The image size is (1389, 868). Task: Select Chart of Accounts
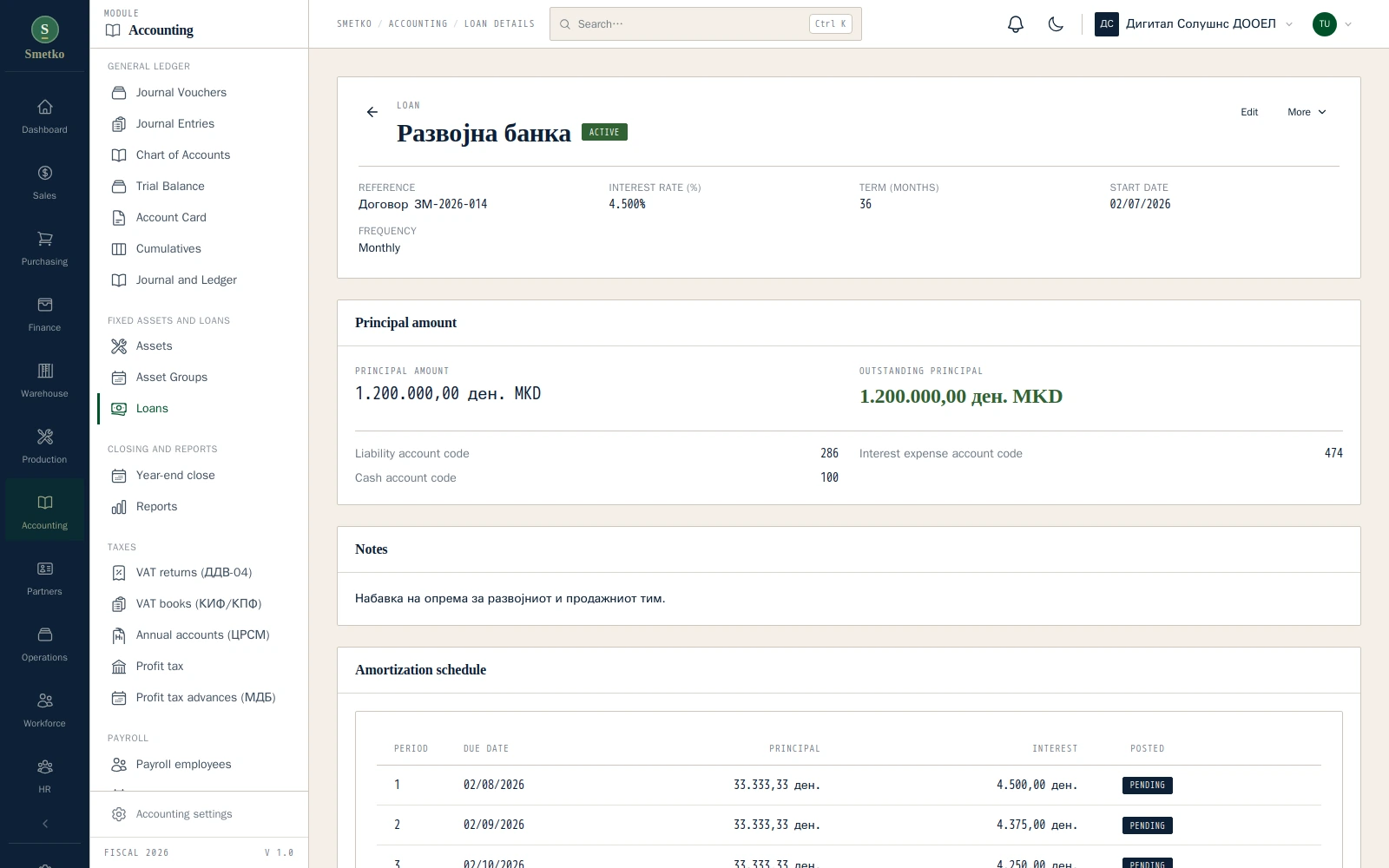[x=200, y=155]
